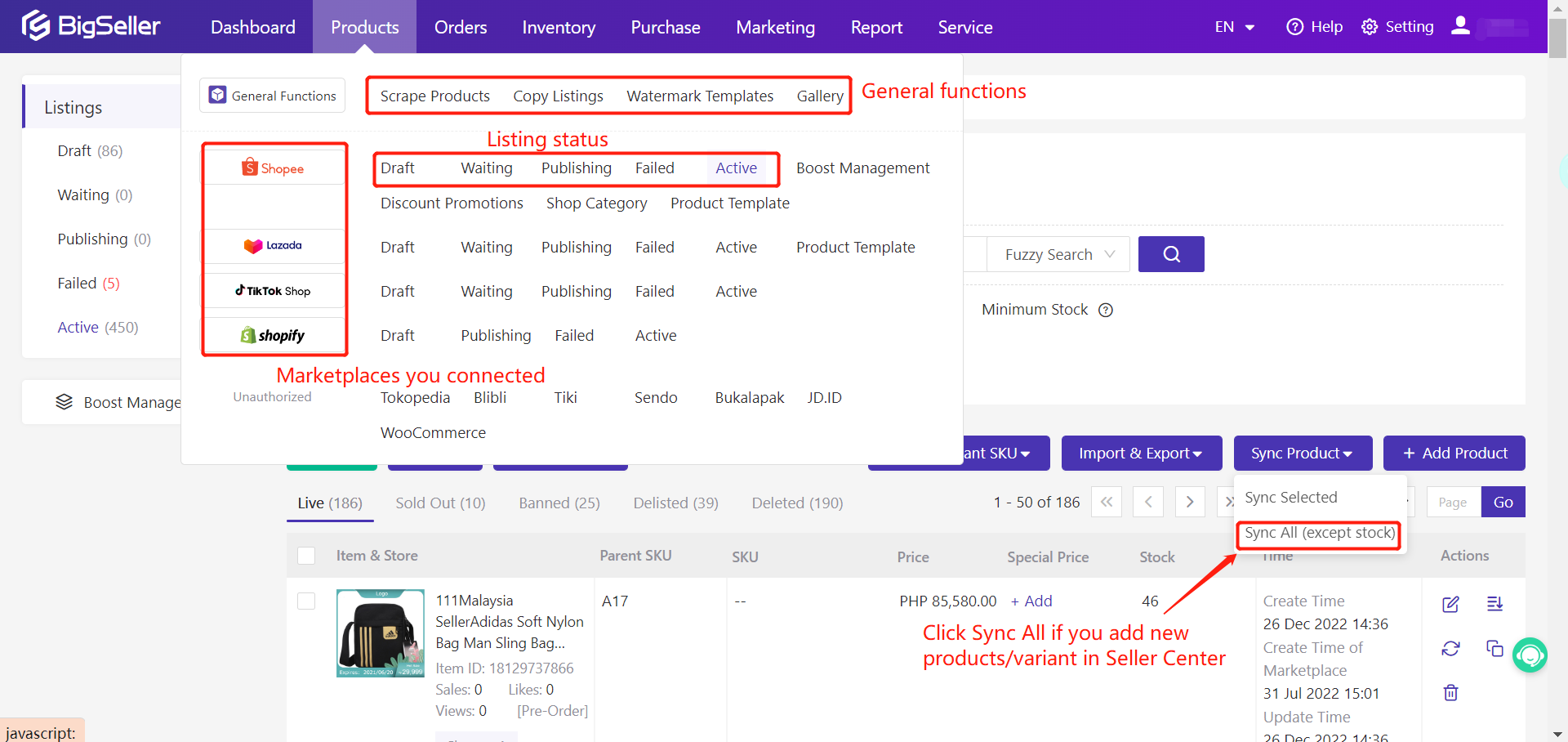
Task: Expand the Sync Product dropdown
Action: click(x=1303, y=453)
